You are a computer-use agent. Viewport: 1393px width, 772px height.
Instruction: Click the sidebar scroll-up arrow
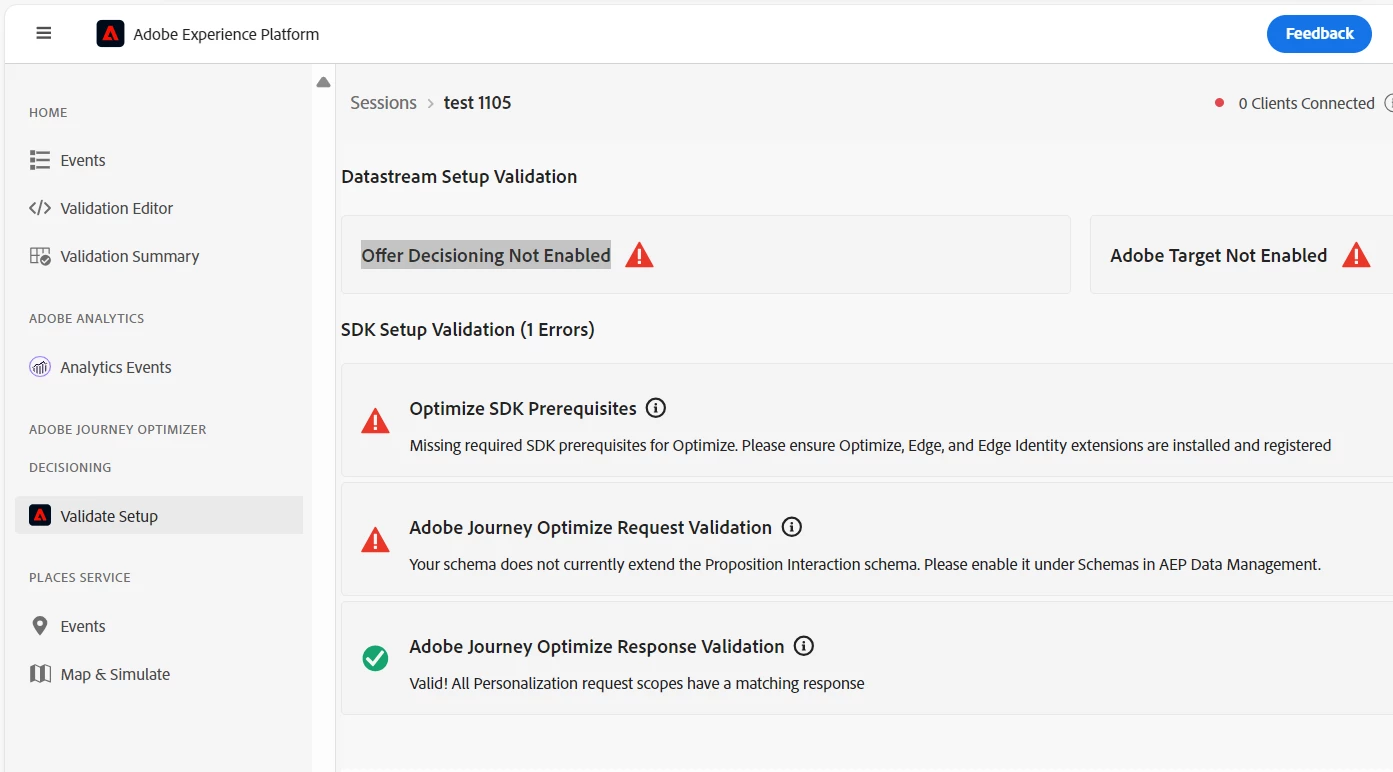coord(323,82)
